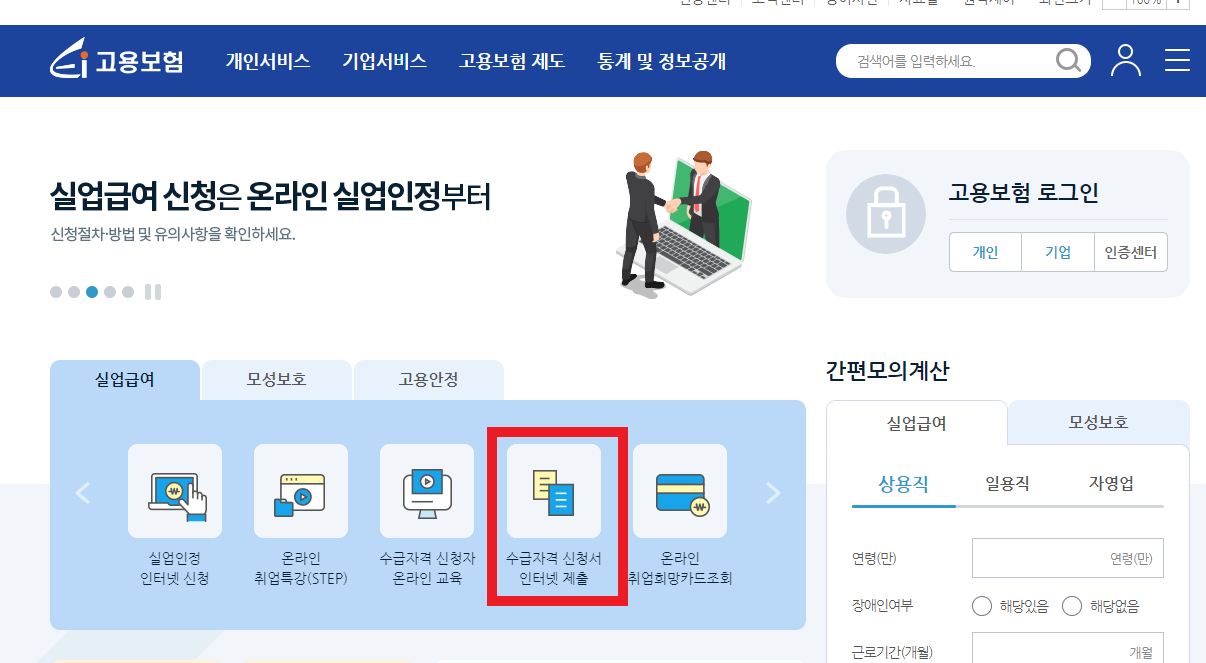Click the 간편모의계산 heading
This screenshot has width=1206, height=663.
(x=888, y=371)
